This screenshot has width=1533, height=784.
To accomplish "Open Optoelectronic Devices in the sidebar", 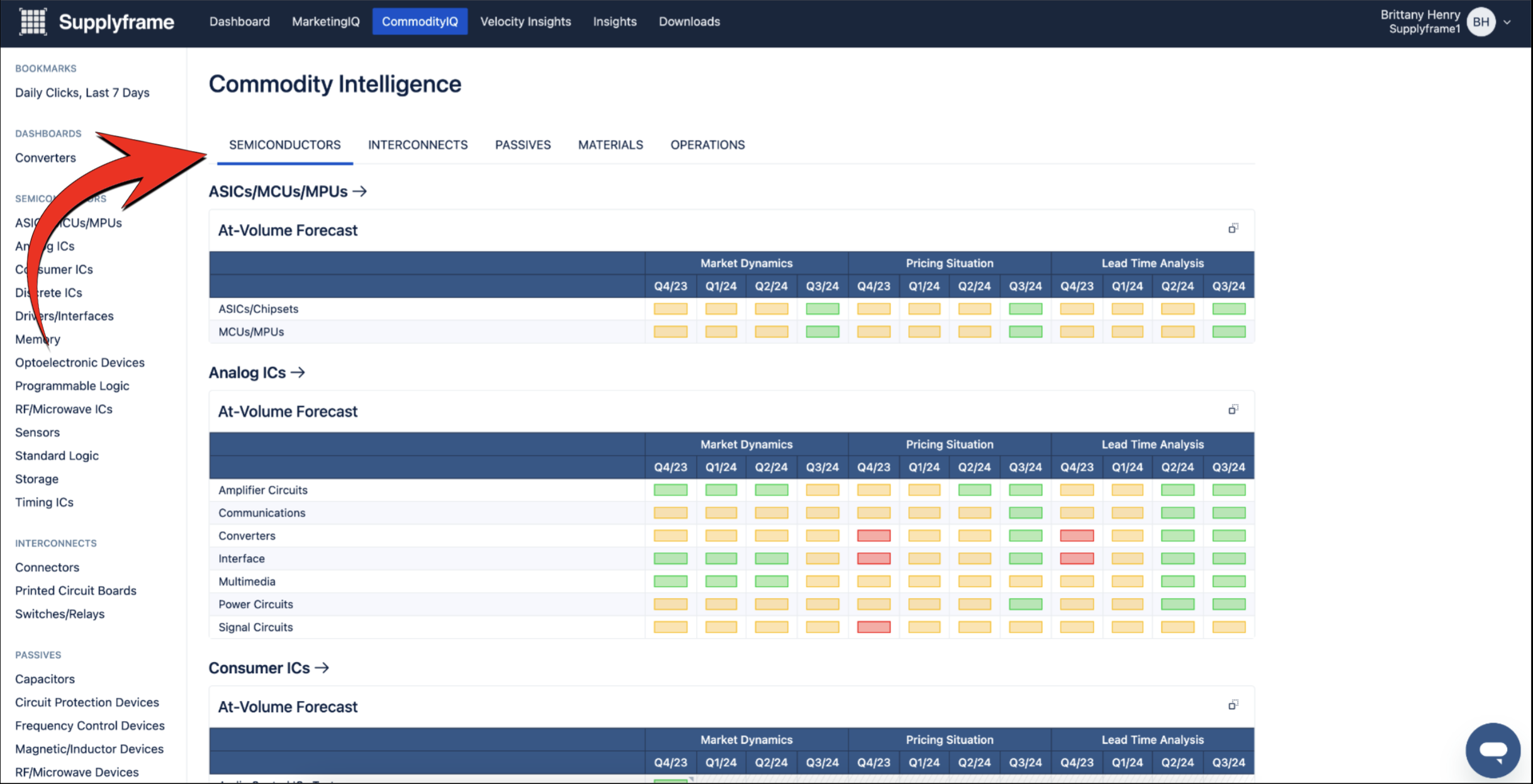I will (x=80, y=362).
